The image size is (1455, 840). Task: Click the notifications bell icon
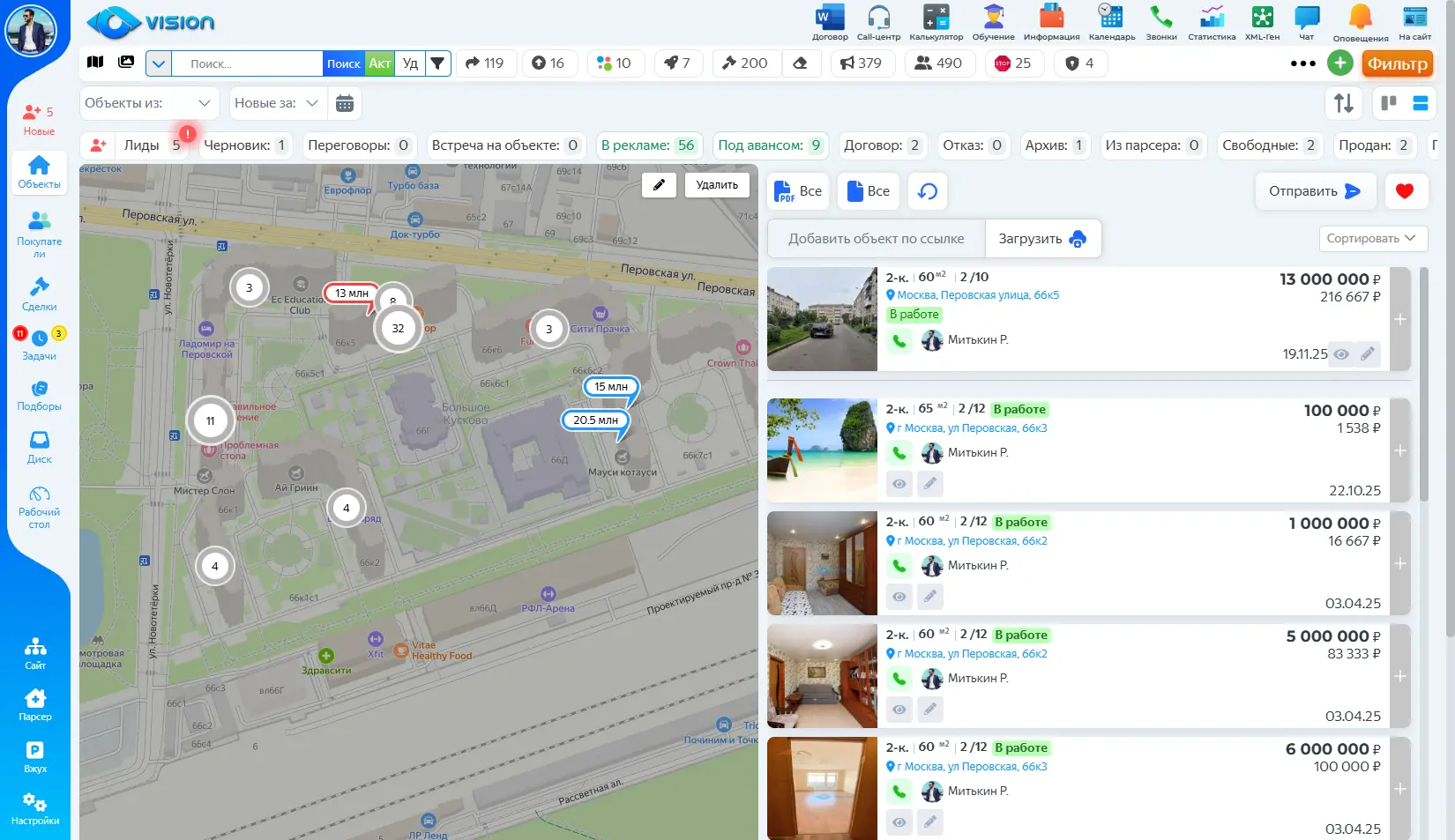pos(1360,18)
